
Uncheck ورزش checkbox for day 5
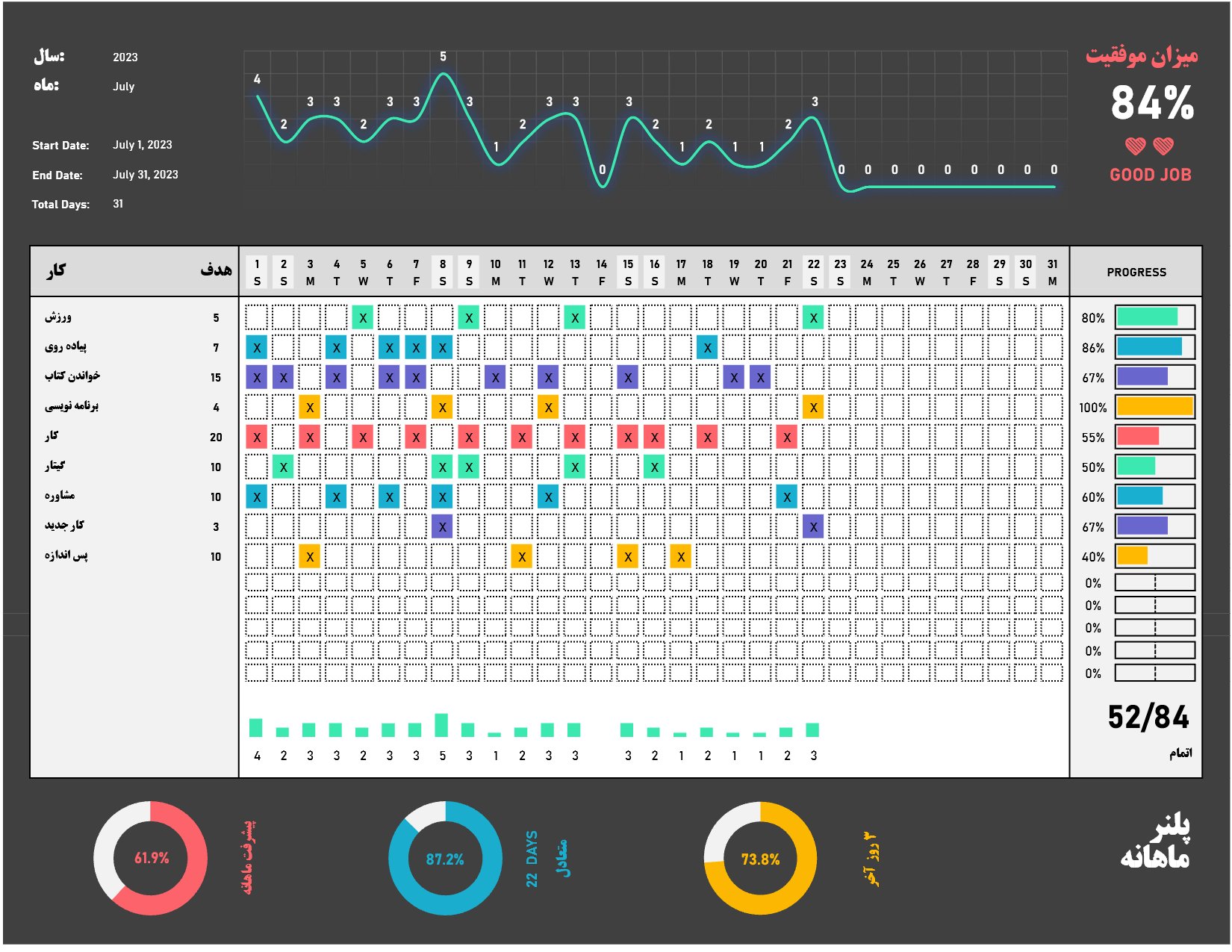(x=363, y=317)
